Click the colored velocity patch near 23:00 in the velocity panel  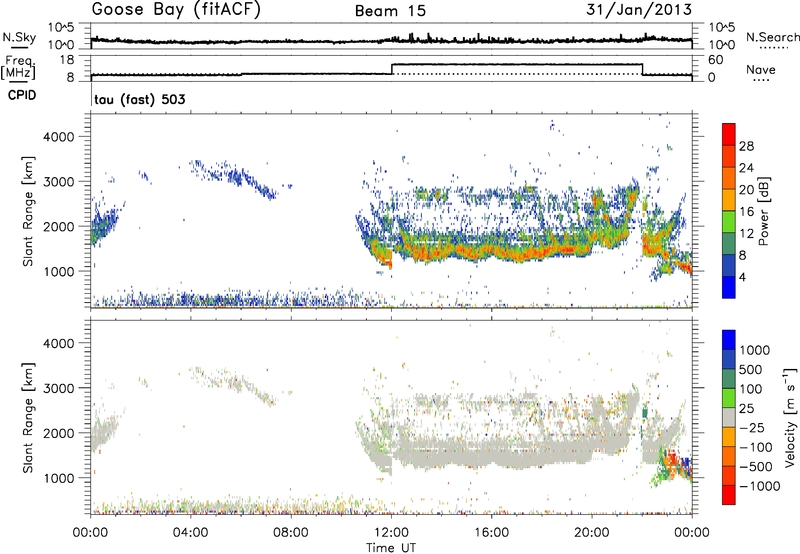tap(672, 465)
